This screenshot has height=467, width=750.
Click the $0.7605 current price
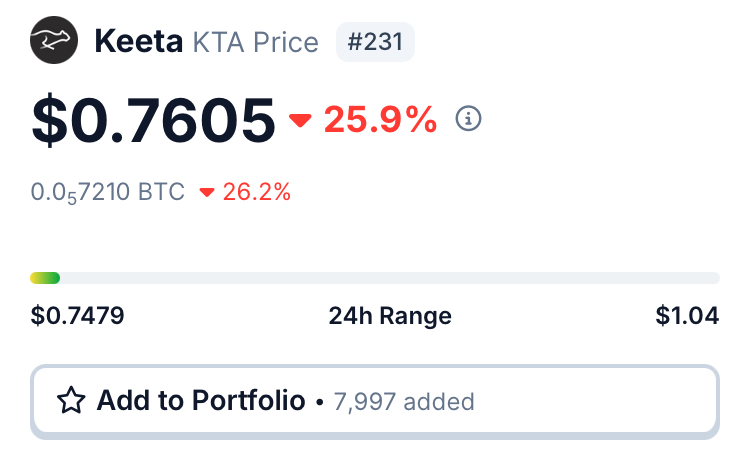tap(153, 121)
